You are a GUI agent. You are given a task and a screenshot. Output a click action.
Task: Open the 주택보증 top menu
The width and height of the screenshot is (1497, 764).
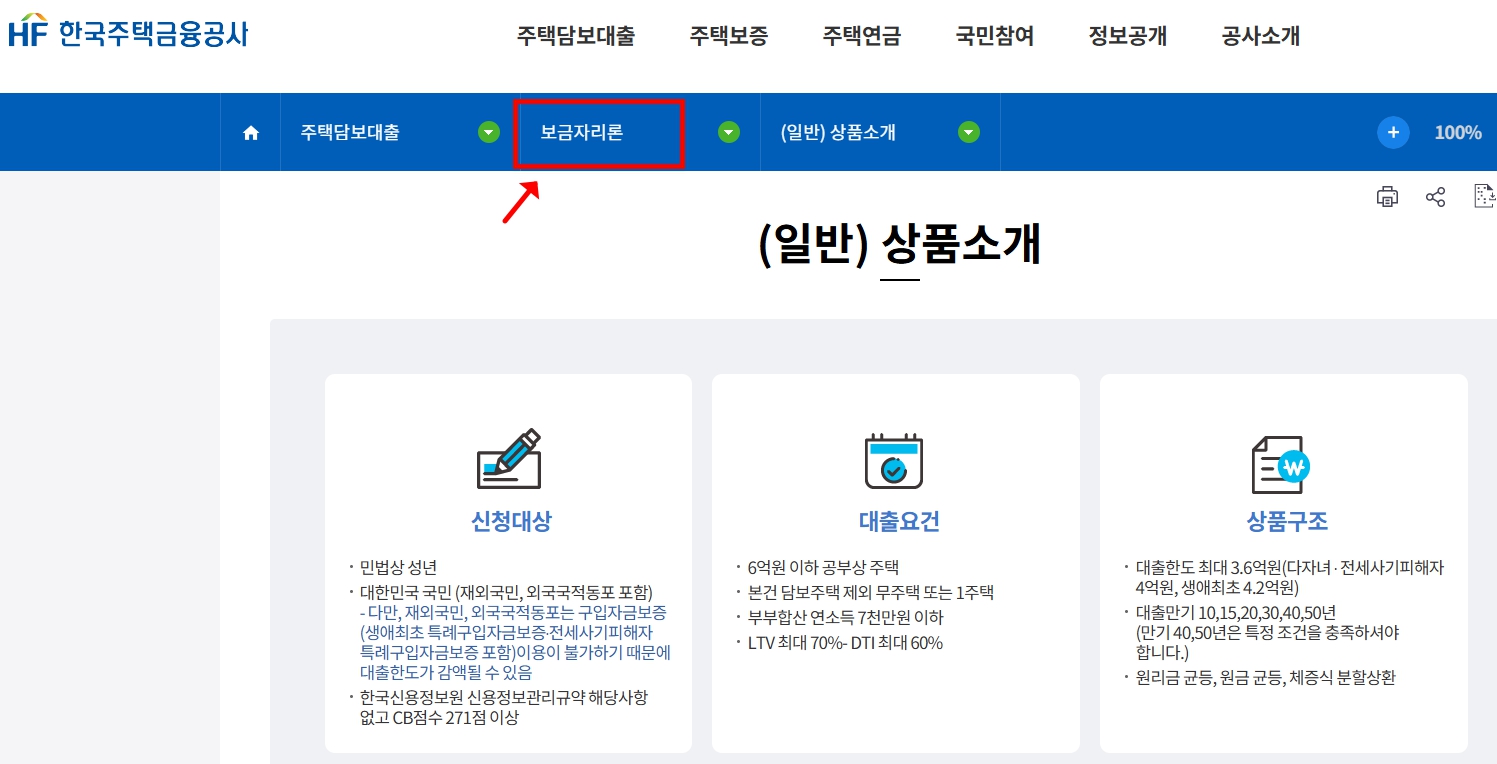pos(728,37)
